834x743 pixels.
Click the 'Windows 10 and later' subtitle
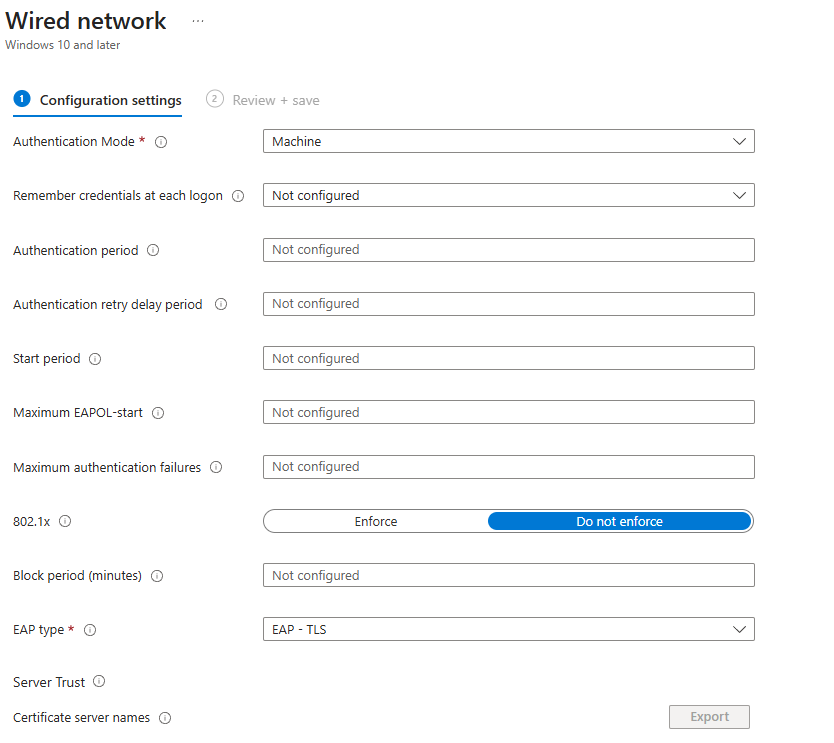[63, 45]
